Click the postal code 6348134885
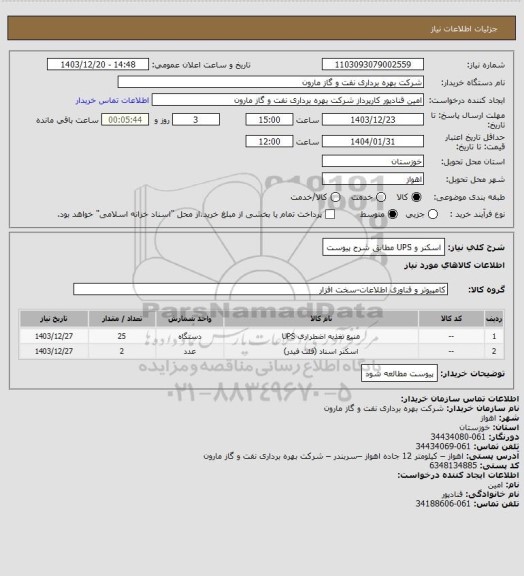The width and height of the screenshot is (524, 576). (453, 465)
